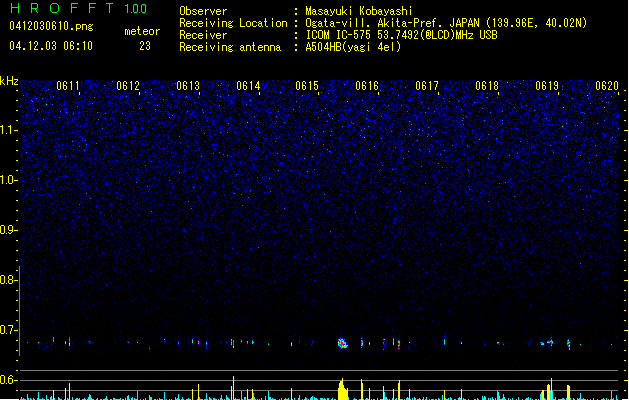
Task: Click the 0.8 frequency axis label
Action: 9,280
